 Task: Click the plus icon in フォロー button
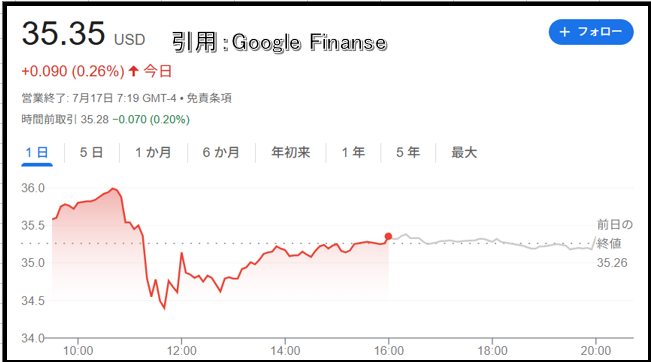pyautogui.click(x=564, y=32)
